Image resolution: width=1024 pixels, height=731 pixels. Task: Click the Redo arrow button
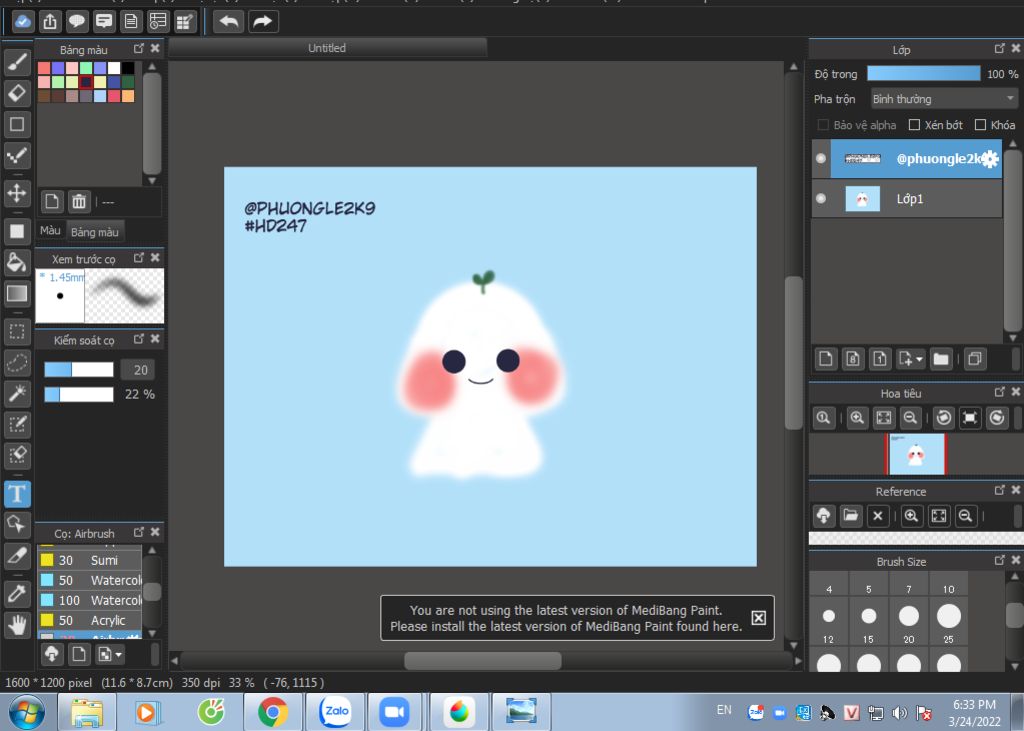[263, 22]
